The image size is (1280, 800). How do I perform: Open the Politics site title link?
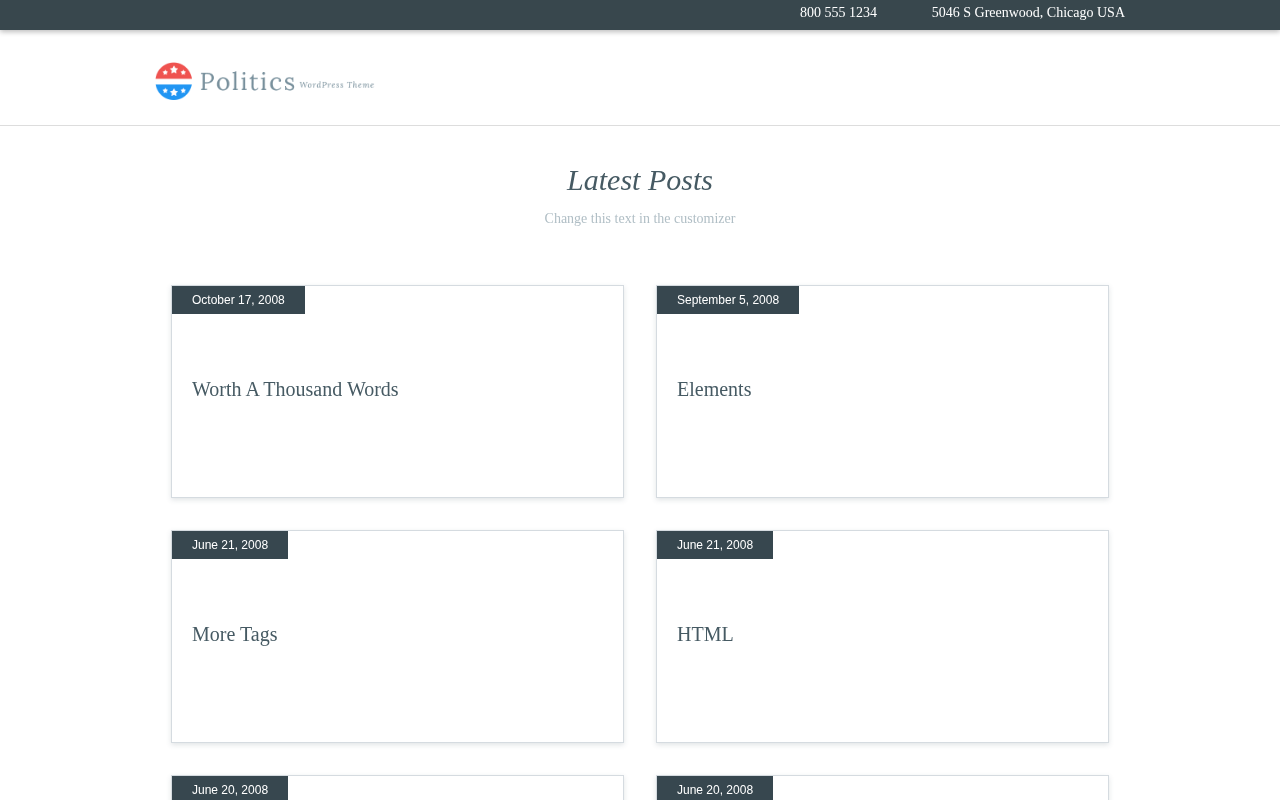pyautogui.click(x=247, y=82)
